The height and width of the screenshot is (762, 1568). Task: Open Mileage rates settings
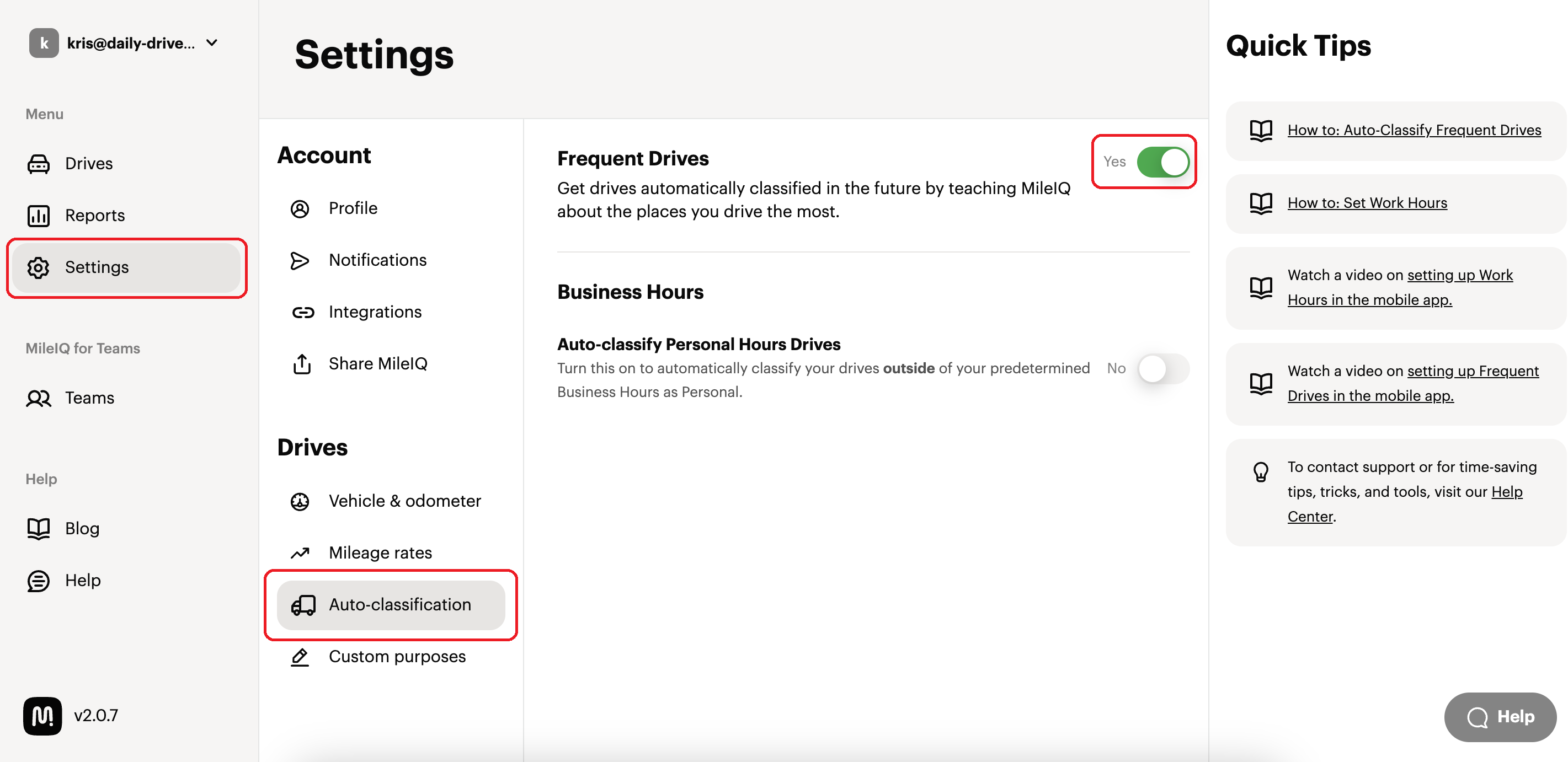pyautogui.click(x=391, y=553)
